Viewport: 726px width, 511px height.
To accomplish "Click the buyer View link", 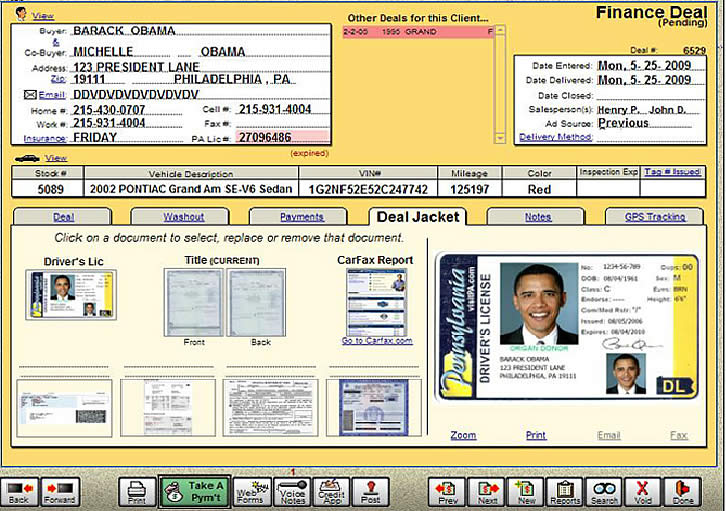I will click(43, 16).
